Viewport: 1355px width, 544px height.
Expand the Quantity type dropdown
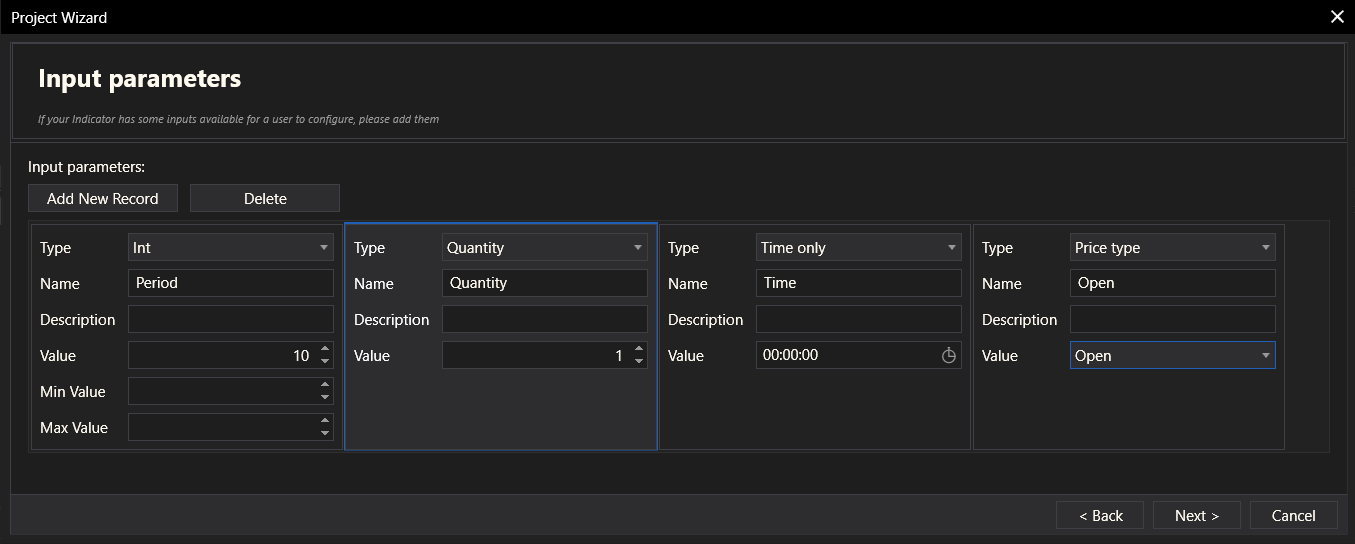[x=544, y=247]
